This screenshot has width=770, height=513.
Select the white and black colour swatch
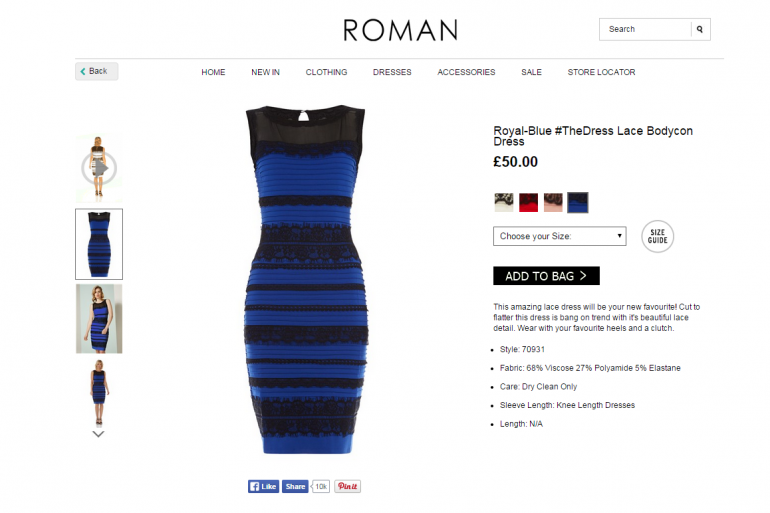(x=504, y=202)
